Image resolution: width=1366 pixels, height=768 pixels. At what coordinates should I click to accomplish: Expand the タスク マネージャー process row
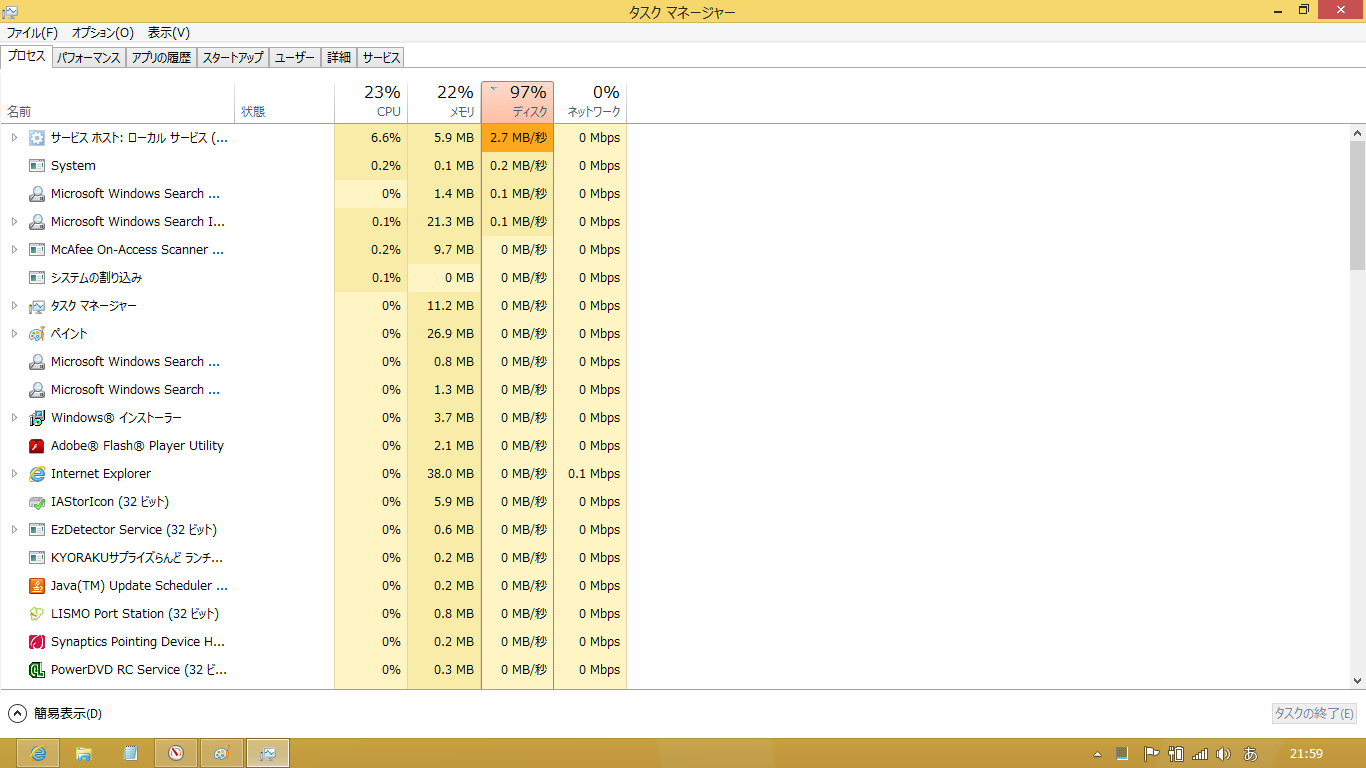(x=14, y=306)
